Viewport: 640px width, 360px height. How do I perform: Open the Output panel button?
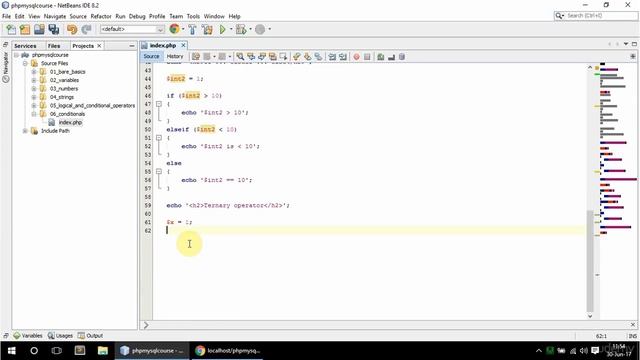coord(90,336)
